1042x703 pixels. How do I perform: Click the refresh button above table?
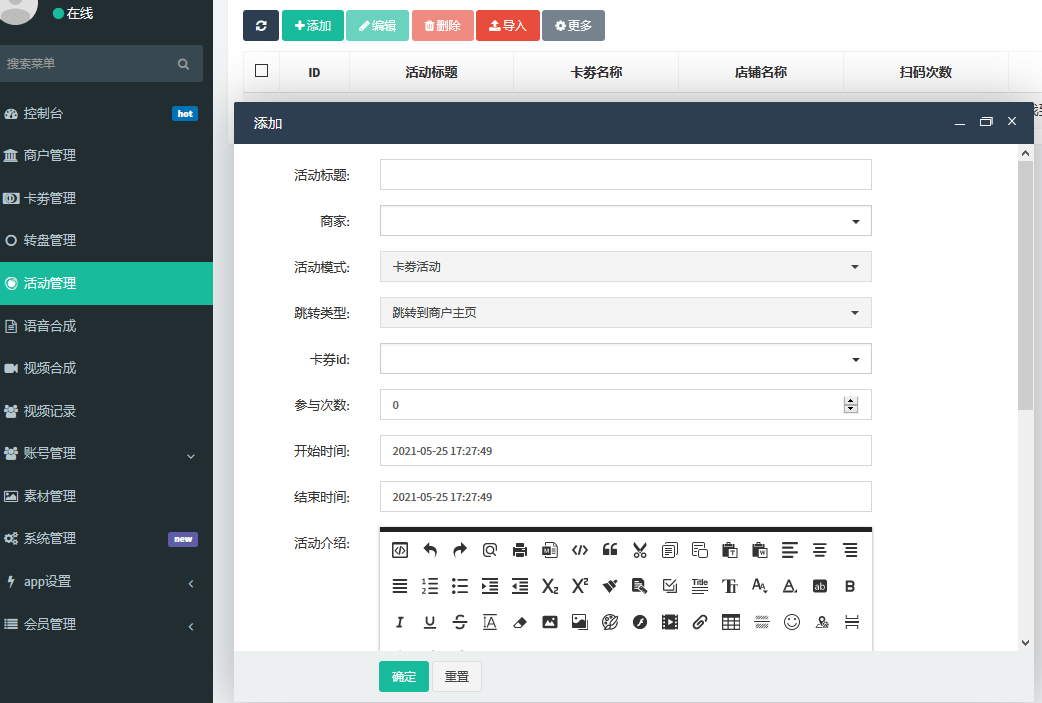click(261, 26)
